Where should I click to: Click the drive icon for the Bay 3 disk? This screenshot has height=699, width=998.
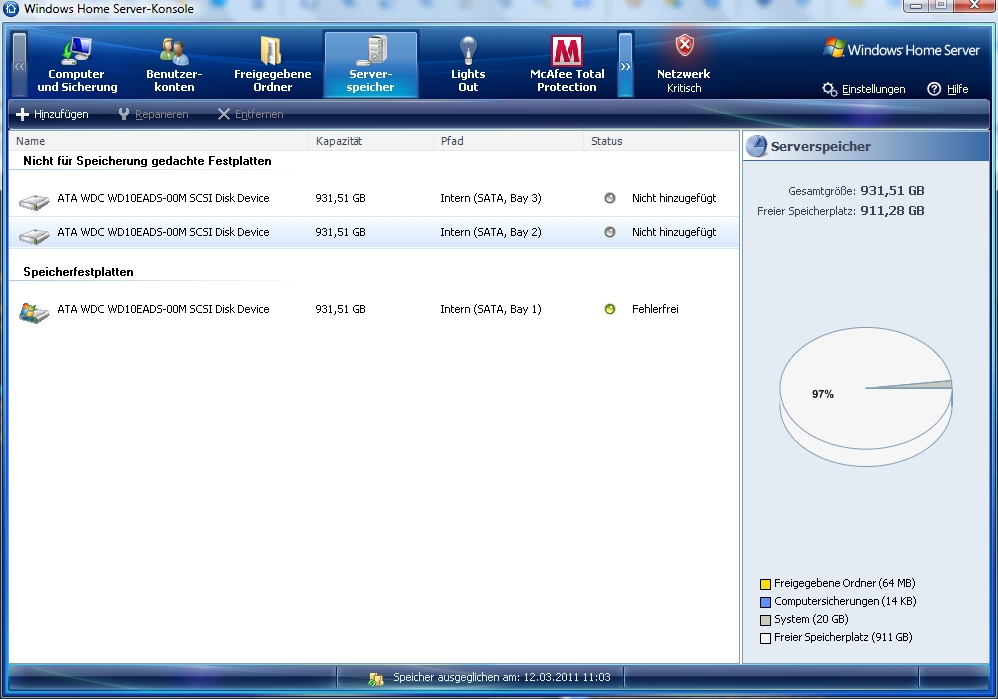(x=34, y=202)
